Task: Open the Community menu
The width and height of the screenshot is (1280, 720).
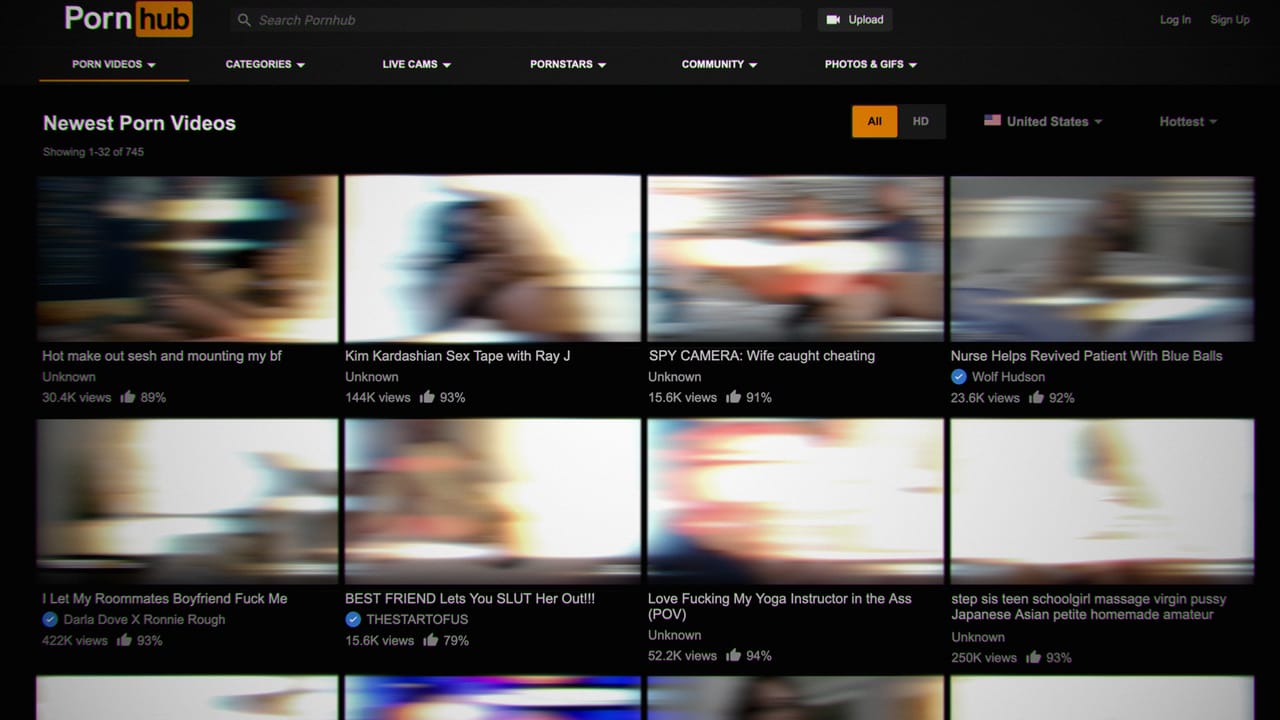Action: tap(720, 64)
